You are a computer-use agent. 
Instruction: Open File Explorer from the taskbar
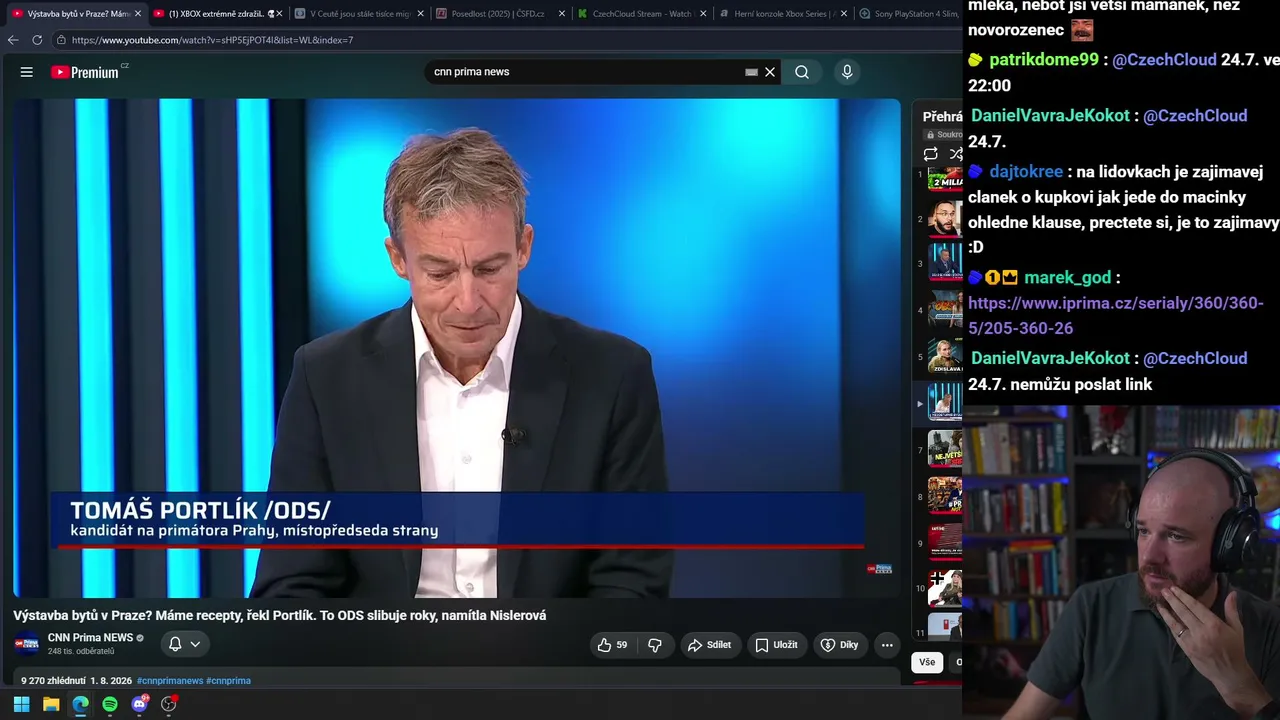point(51,704)
